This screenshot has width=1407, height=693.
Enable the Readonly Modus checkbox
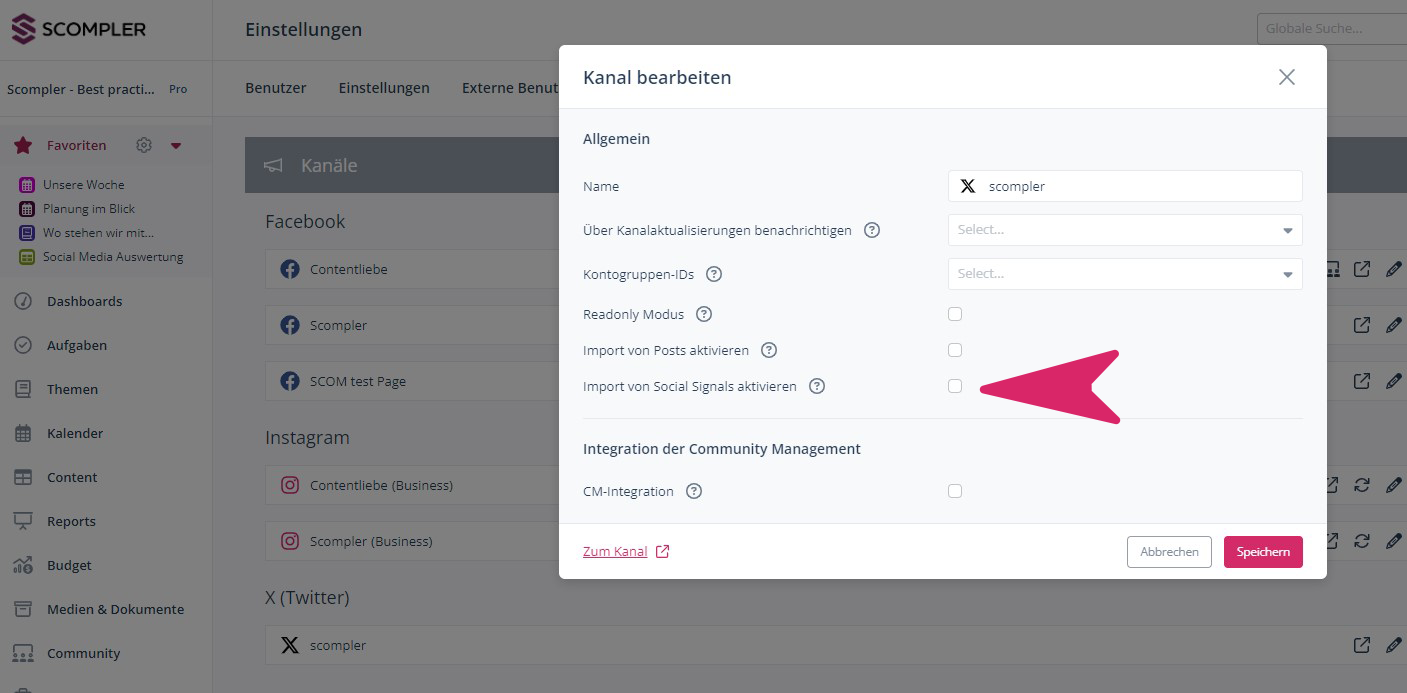[955, 314]
